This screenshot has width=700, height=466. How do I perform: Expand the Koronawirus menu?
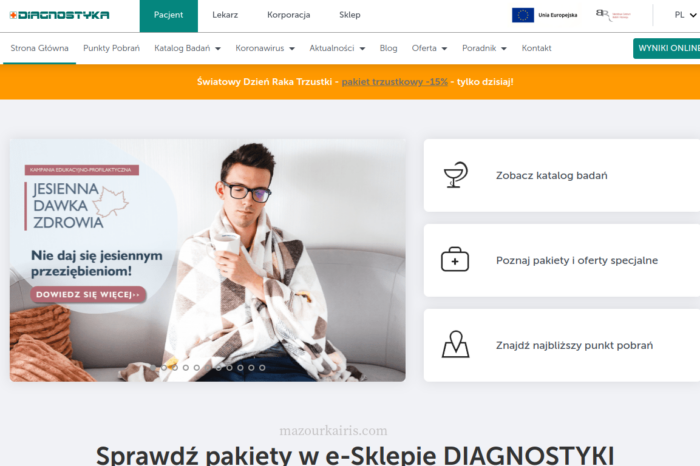265,48
